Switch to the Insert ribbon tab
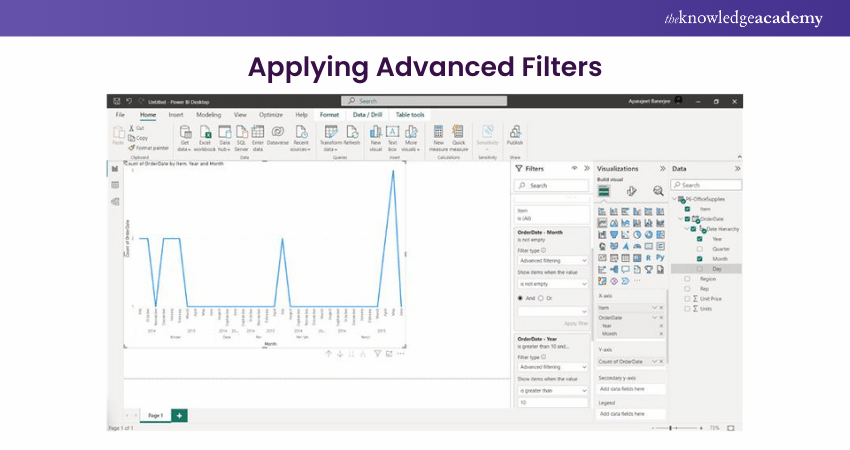This screenshot has width=850, height=450. 178,115
